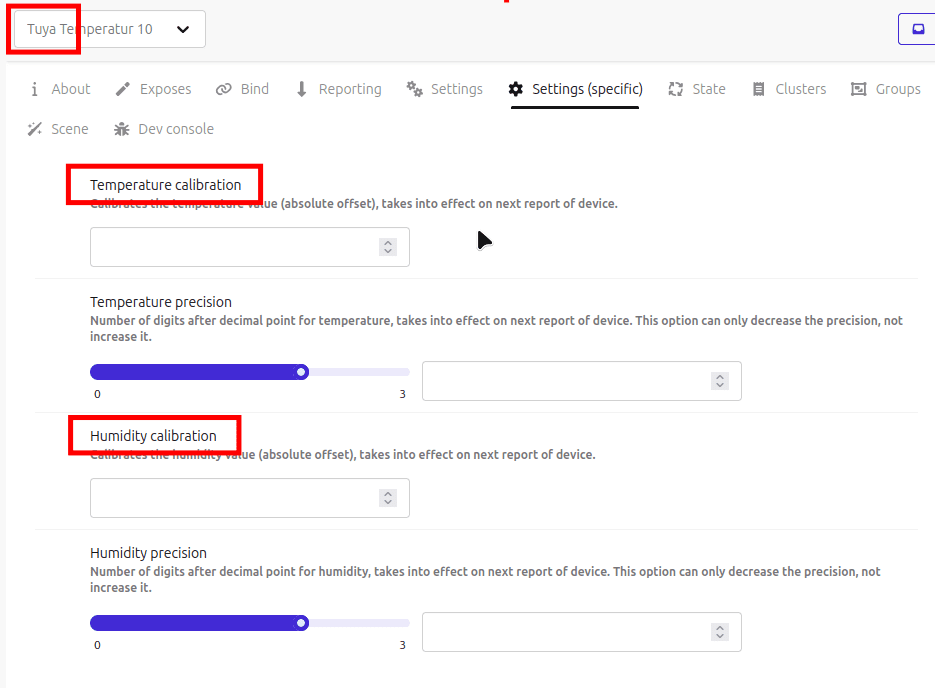This screenshot has height=688, width=935.
Task: Focus the Humidity precision number input
Action: click(x=581, y=632)
